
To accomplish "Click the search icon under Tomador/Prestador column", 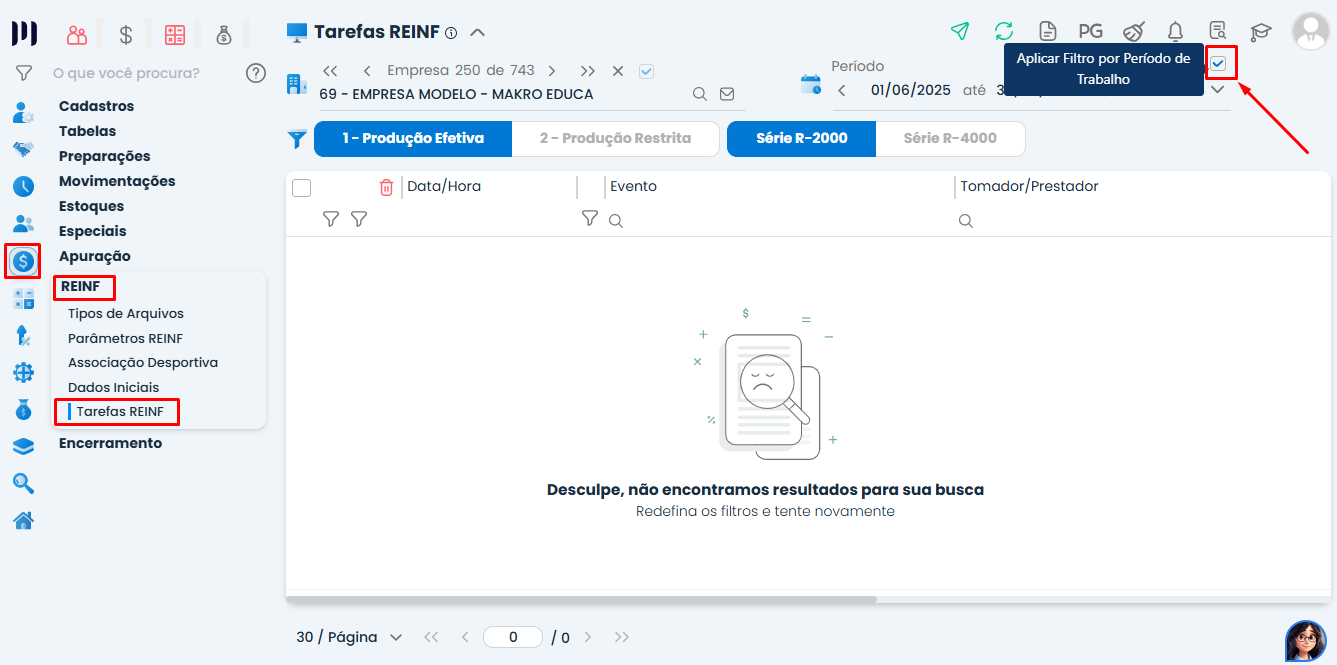I will click(x=966, y=220).
